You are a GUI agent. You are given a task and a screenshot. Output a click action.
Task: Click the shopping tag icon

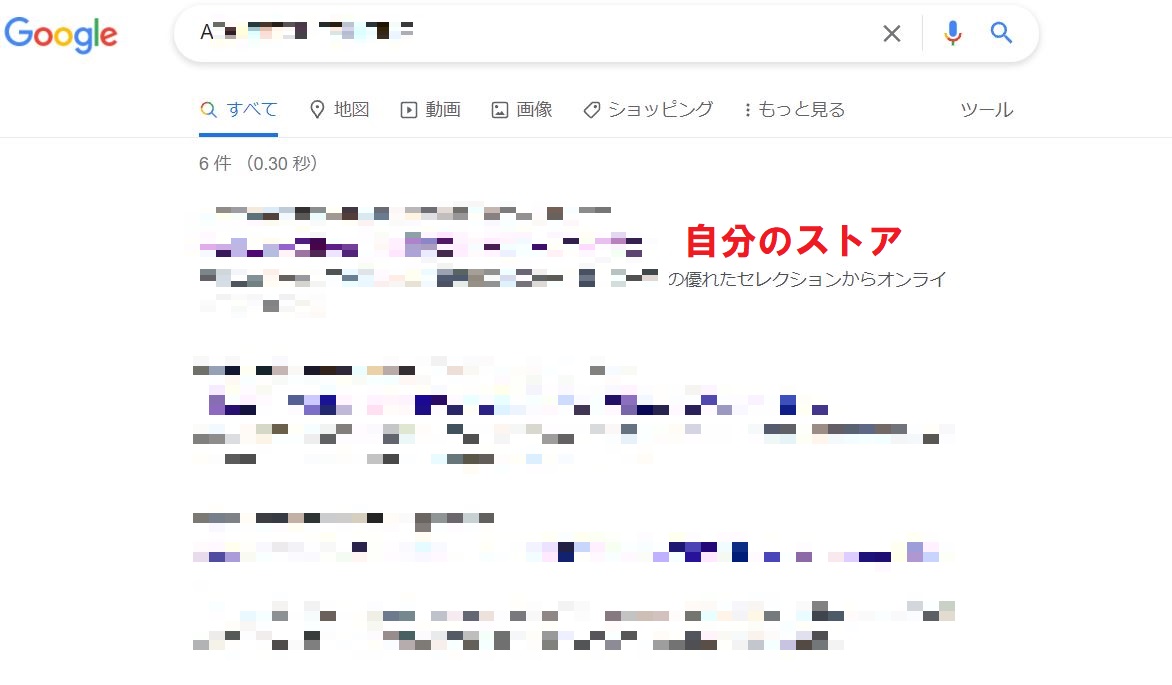[591, 110]
